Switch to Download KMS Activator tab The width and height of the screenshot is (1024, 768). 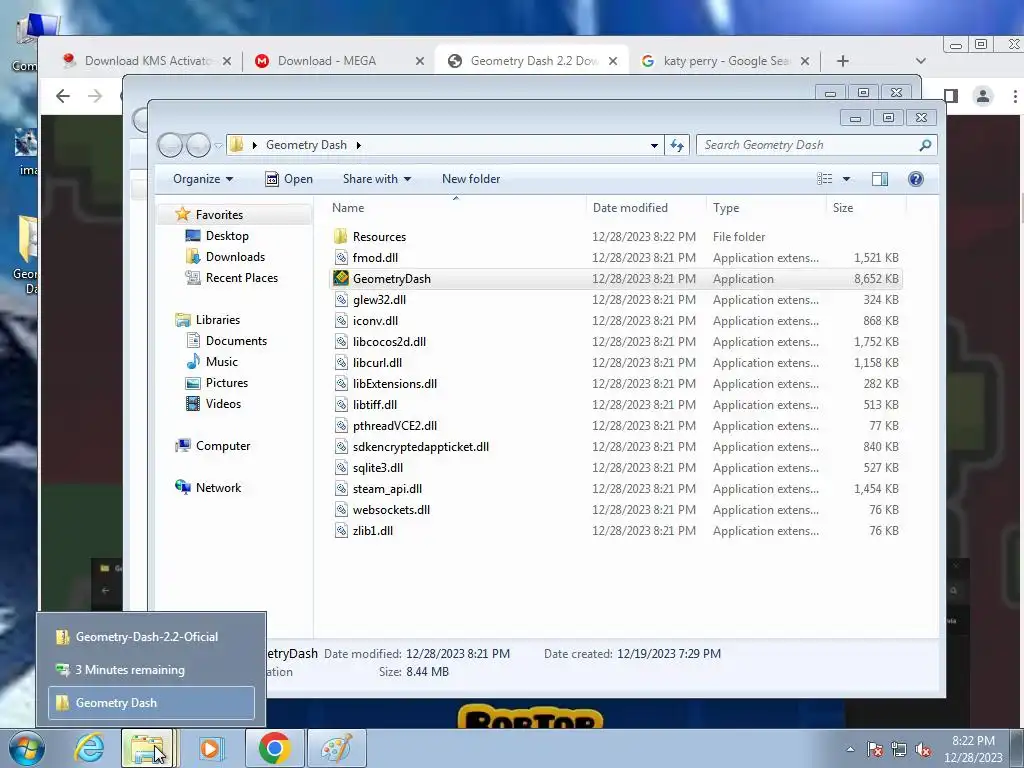[147, 61]
